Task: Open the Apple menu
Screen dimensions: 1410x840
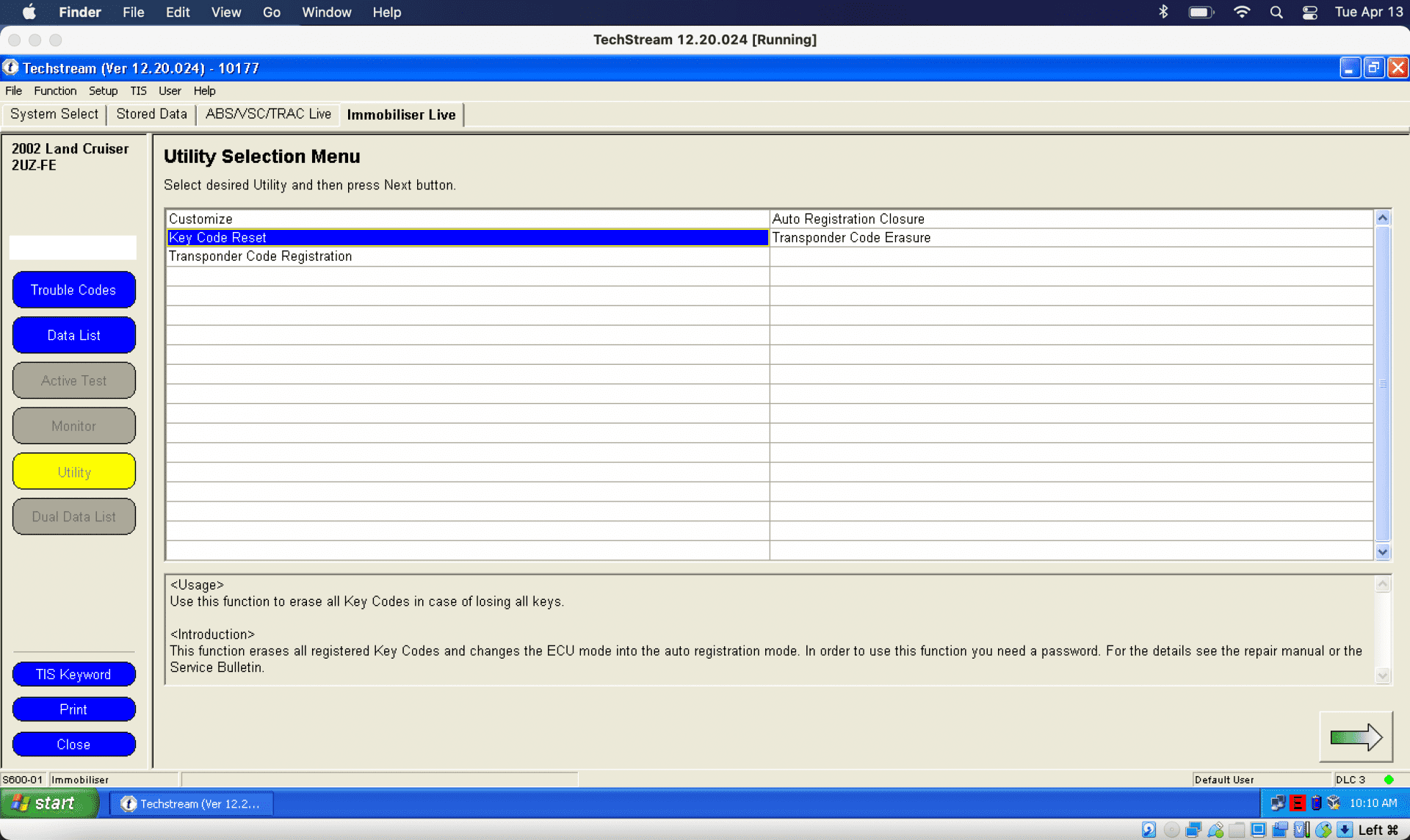Action: click(x=29, y=12)
